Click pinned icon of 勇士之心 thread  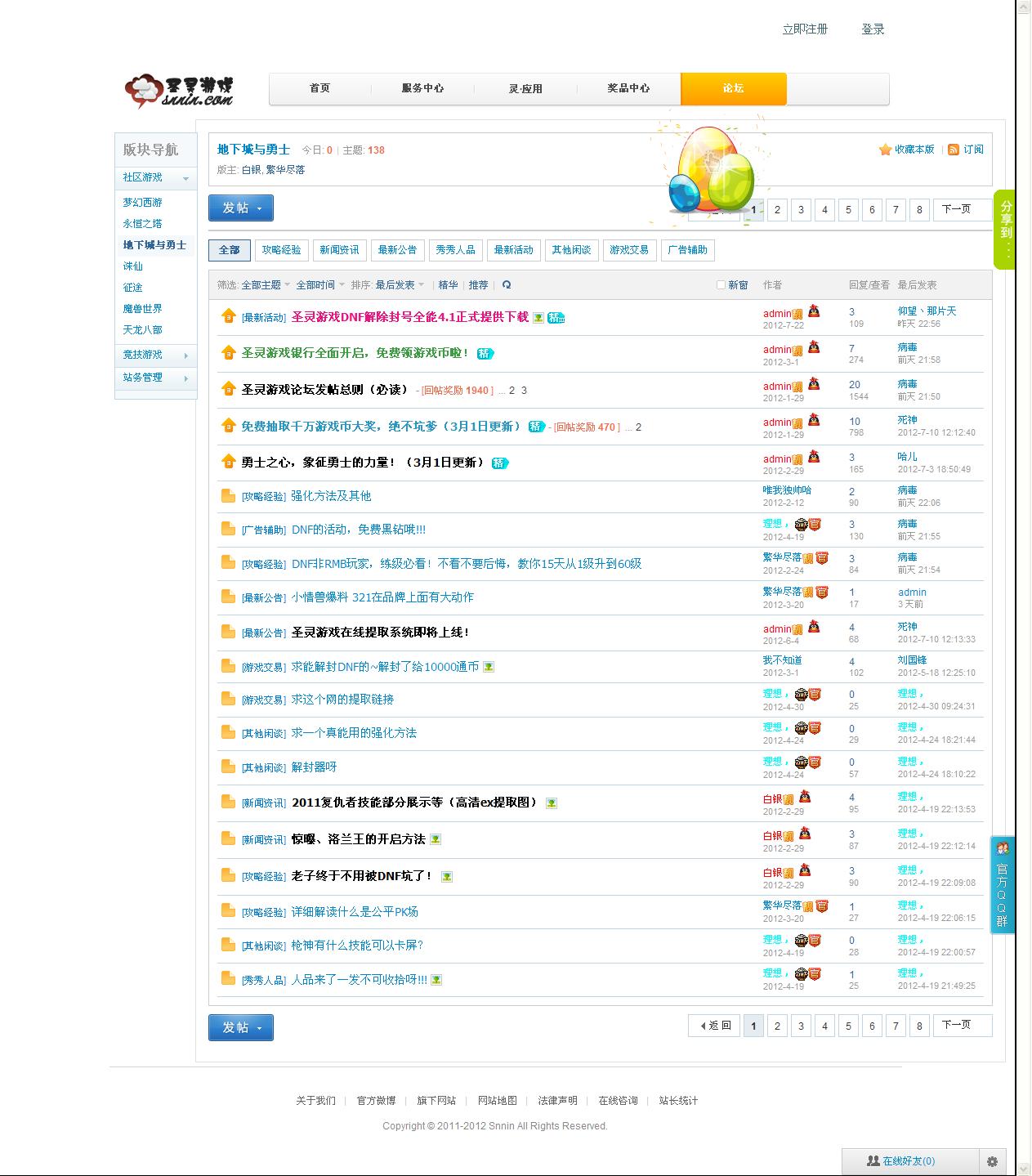point(229,461)
